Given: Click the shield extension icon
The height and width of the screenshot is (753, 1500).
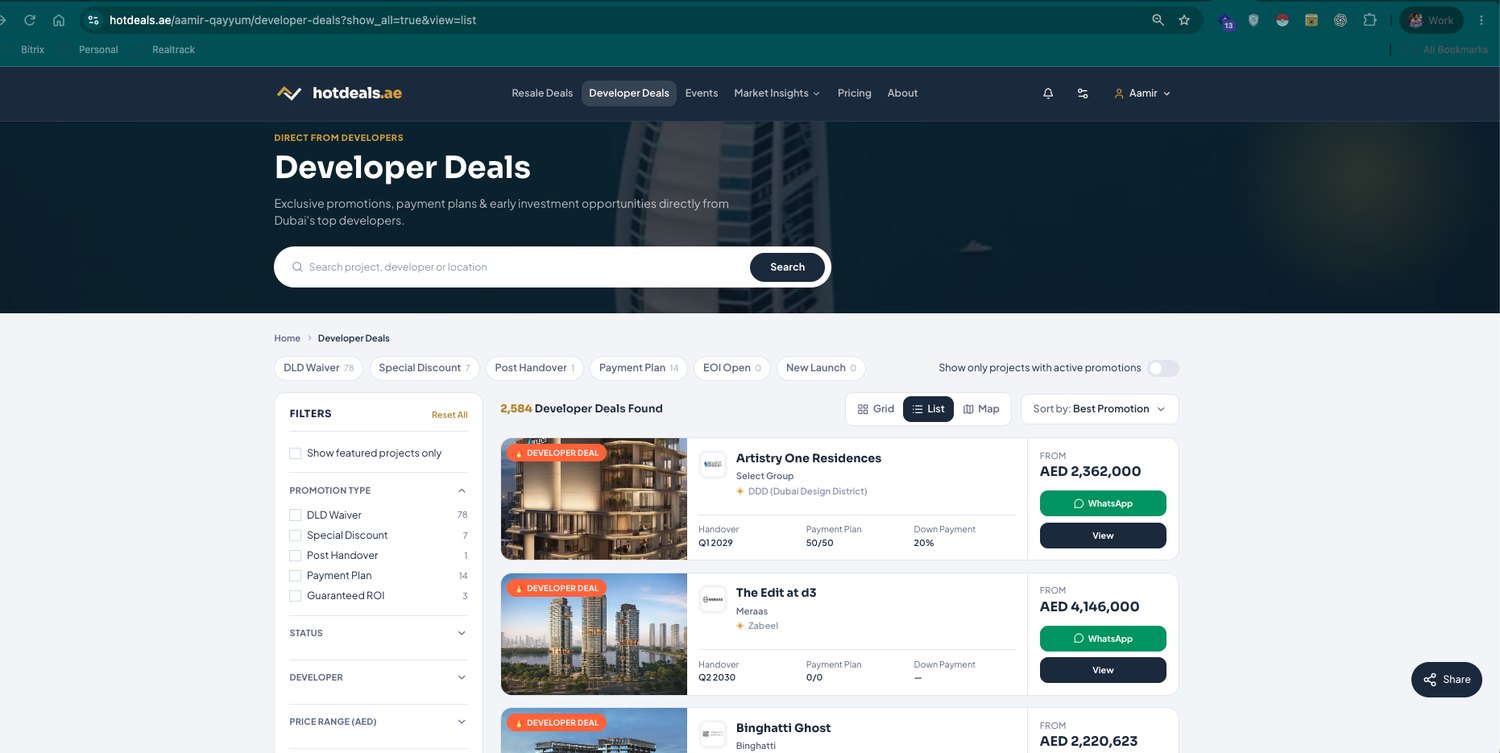Looking at the screenshot, I should [x=1253, y=20].
